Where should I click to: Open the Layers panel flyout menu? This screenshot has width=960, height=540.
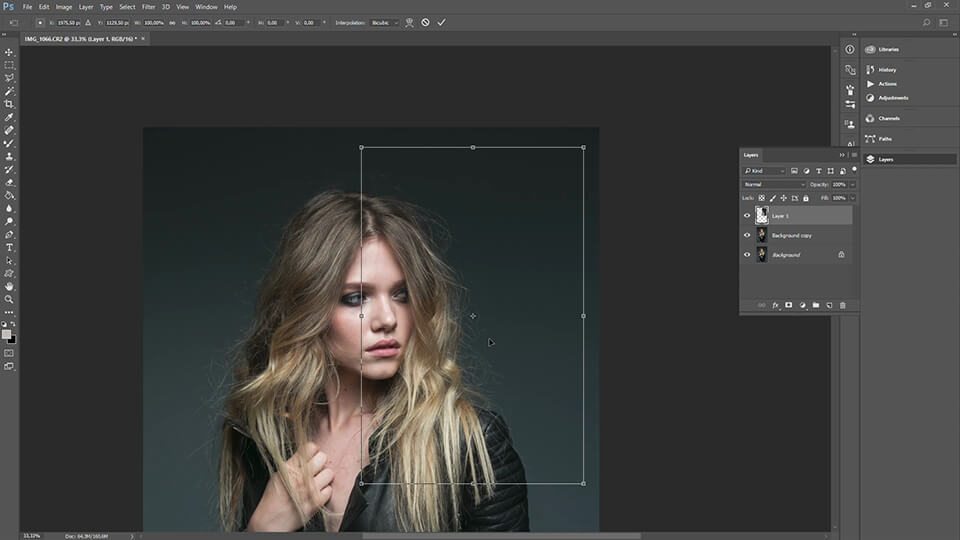(x=854, y=155)
